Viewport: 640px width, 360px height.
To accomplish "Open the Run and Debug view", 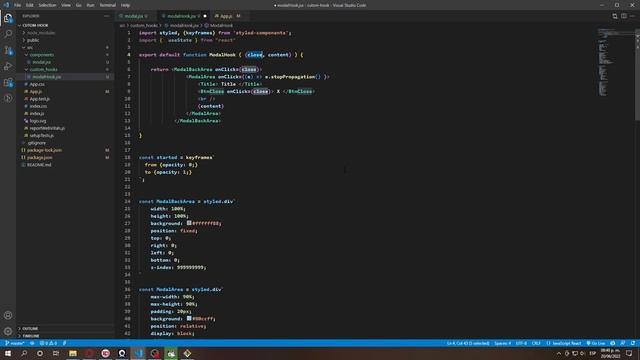I will [8, 66].
